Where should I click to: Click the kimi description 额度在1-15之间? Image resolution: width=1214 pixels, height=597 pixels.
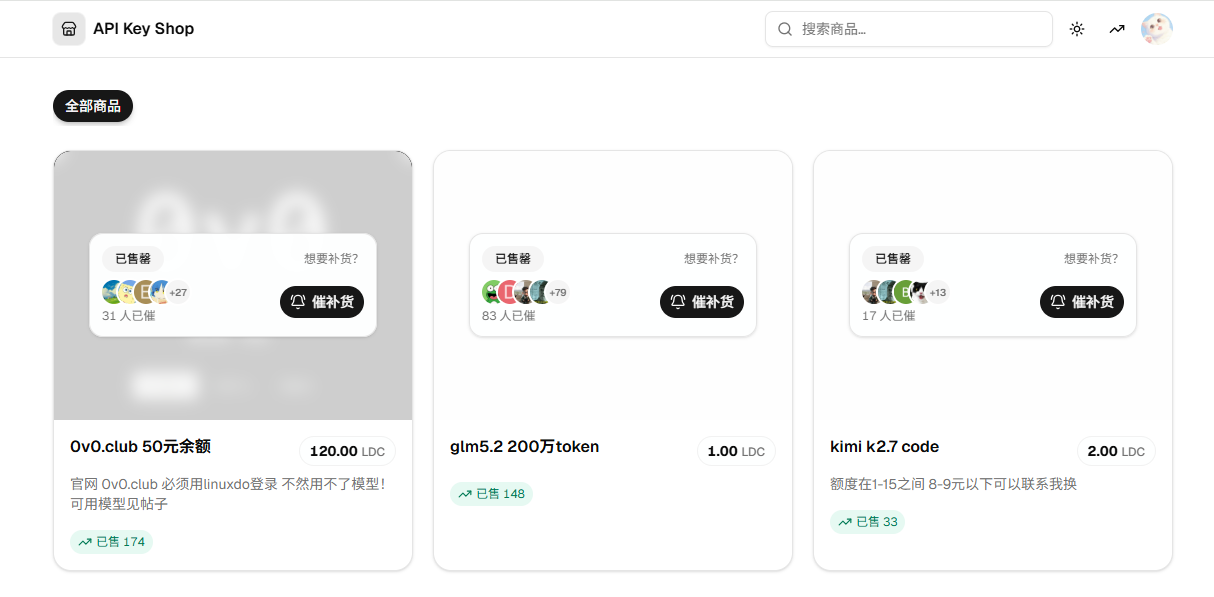pyautogui.click(x=953, y=485)
